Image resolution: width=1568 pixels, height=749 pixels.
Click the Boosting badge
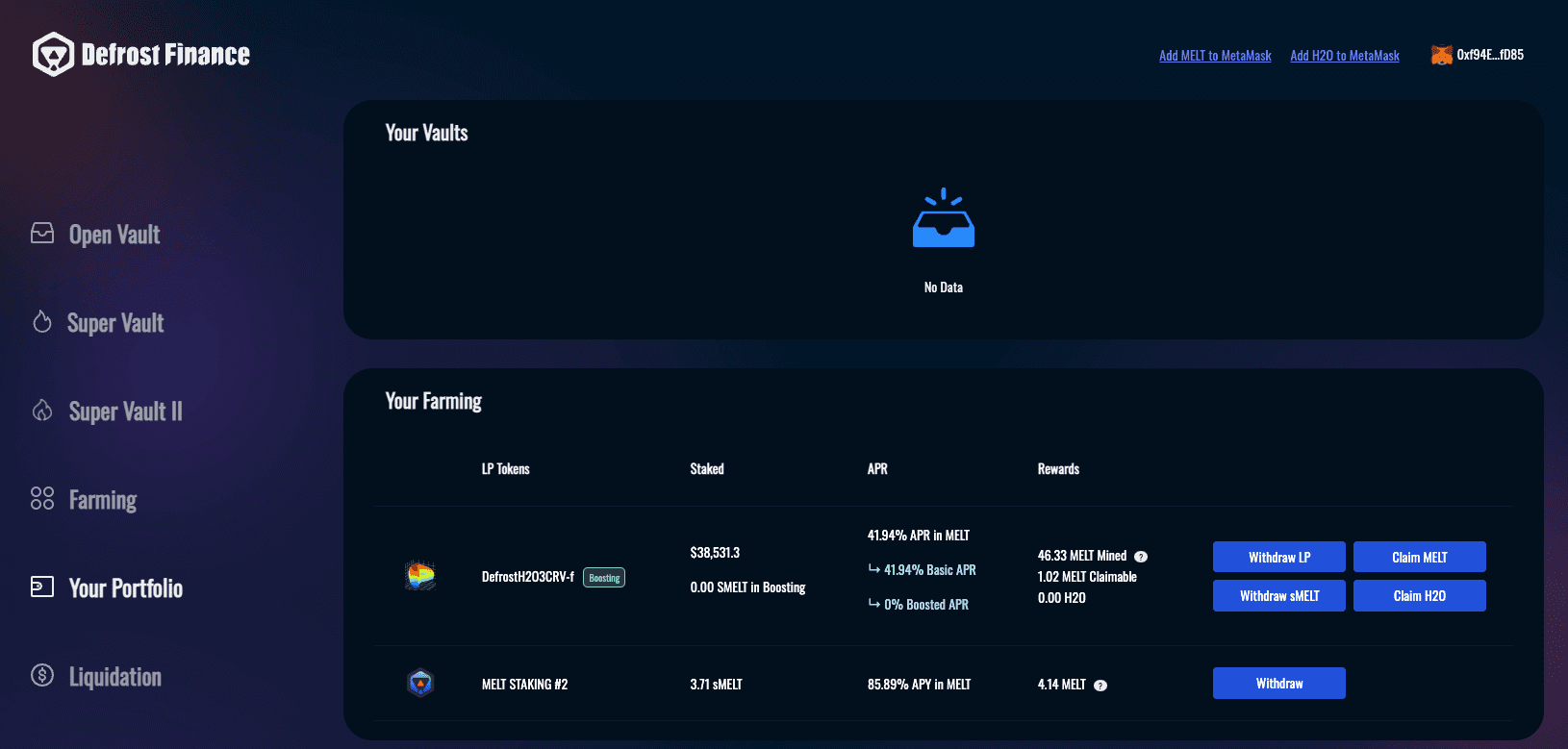[x=604, y=578]
